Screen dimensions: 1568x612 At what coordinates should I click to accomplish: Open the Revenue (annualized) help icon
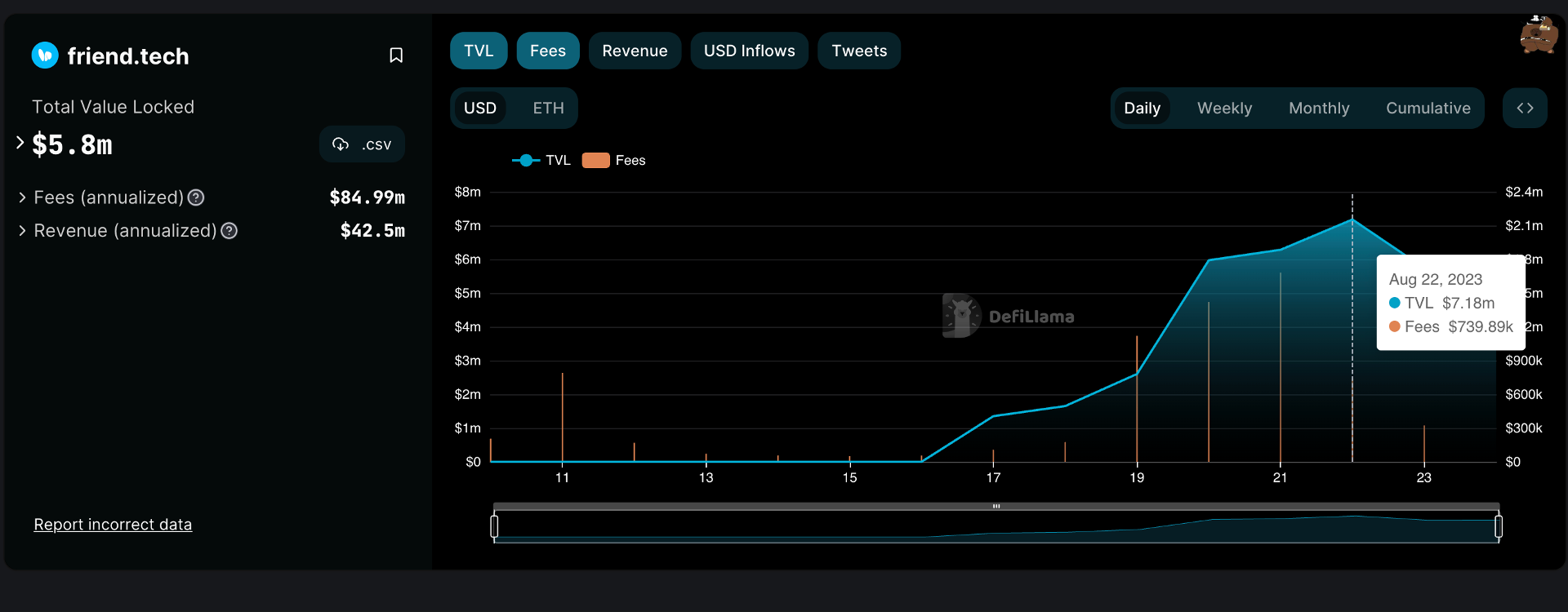pyautogui.click(x=229, y=231)
